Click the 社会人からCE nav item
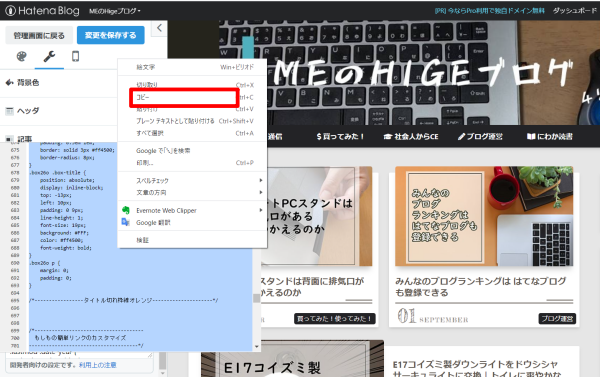 [411, 136]
